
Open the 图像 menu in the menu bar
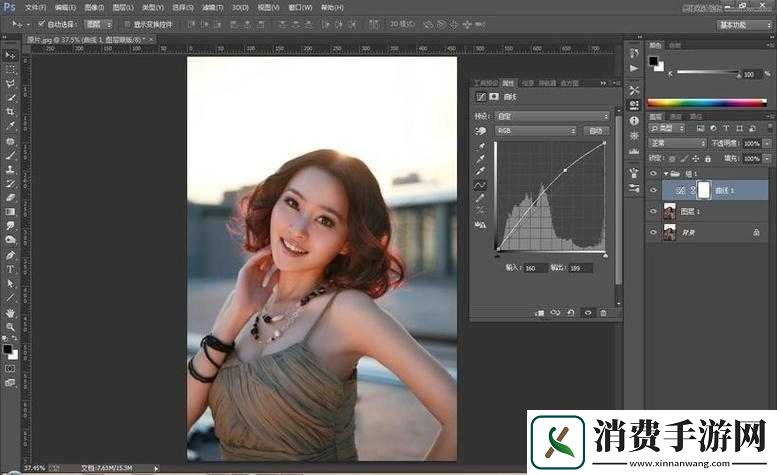pos(95,6)
